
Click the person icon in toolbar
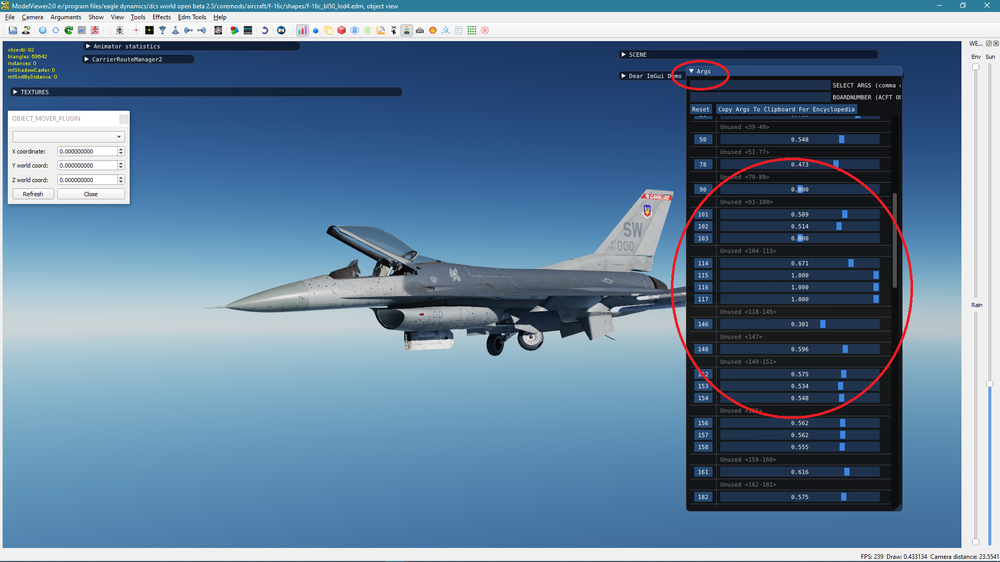click(26, 30)
